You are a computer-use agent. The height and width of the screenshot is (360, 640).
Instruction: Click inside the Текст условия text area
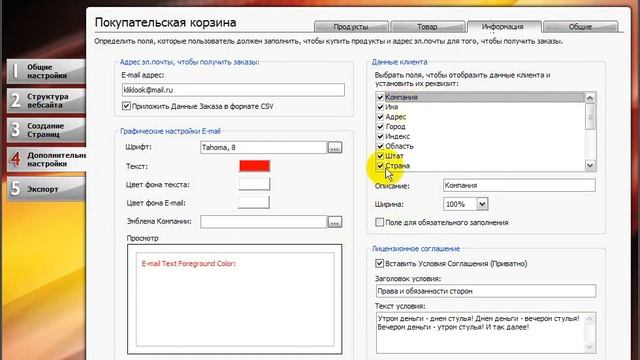pyautogui.click(x=480, y=333)
